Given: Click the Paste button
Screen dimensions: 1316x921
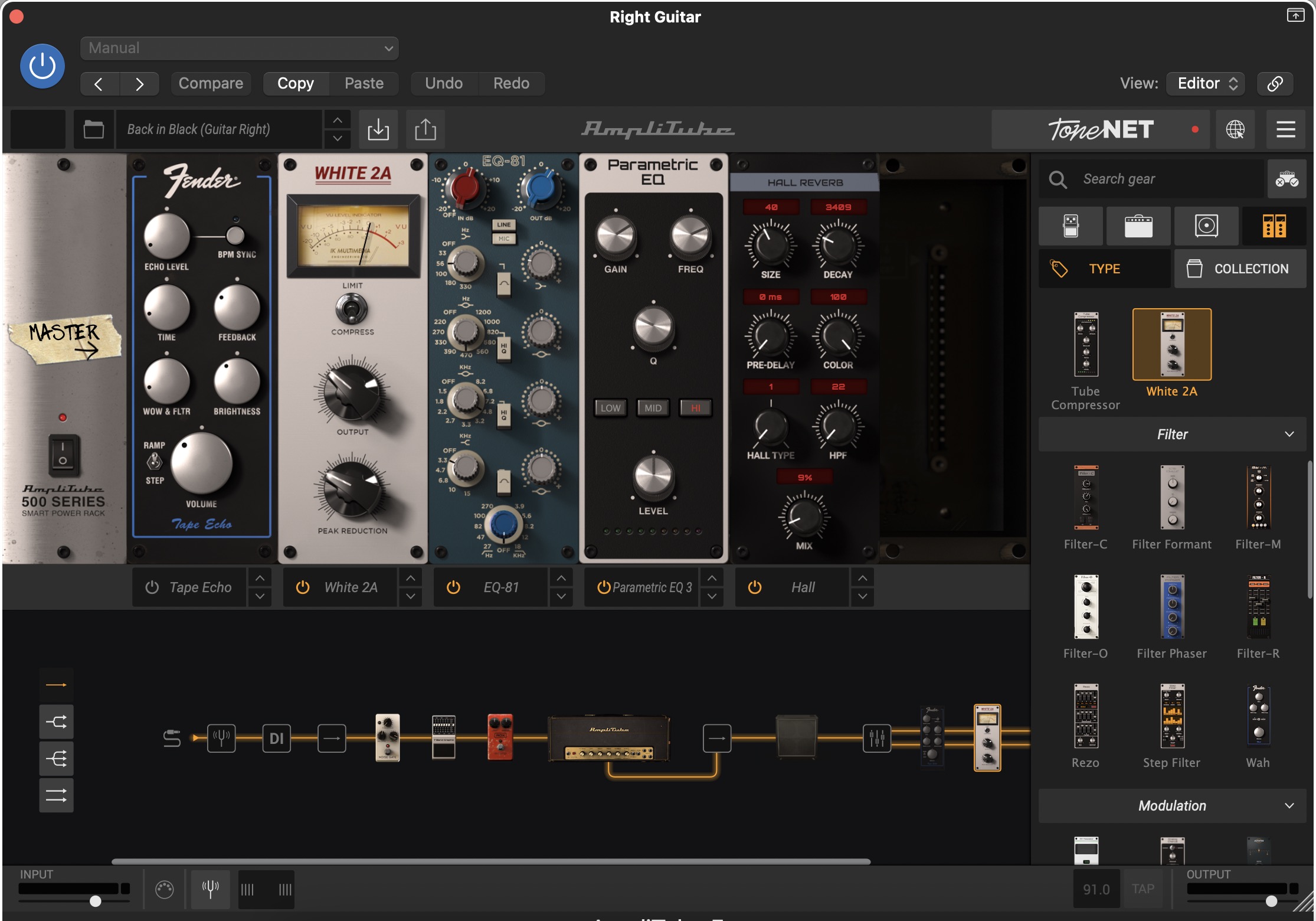Looking at the screenshot, I should [364, 84].
